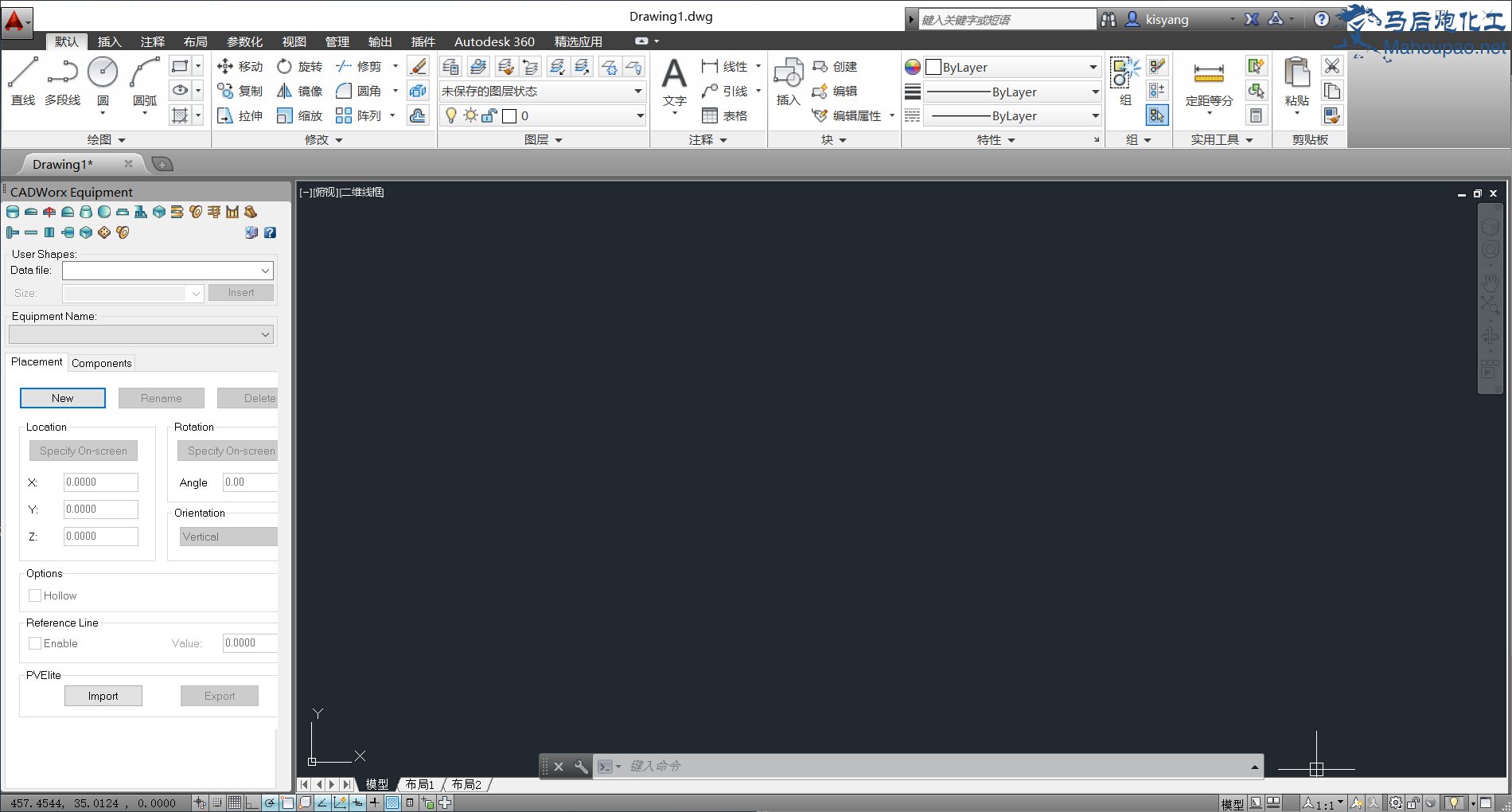Screen dimensions: 1512x812
Task: Toggle the 模型 model space status button
Action: pos(1232,804)
